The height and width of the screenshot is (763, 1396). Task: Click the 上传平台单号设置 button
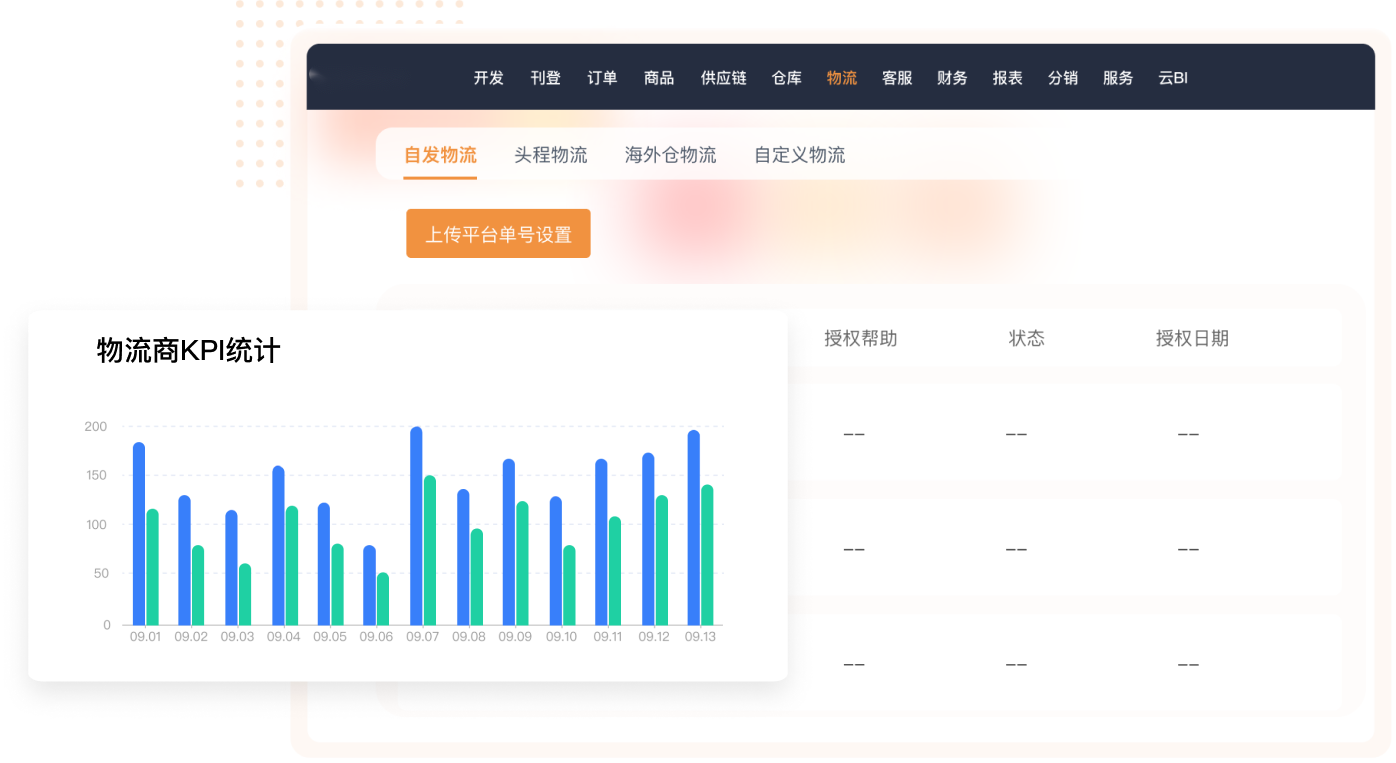point(498,234)
